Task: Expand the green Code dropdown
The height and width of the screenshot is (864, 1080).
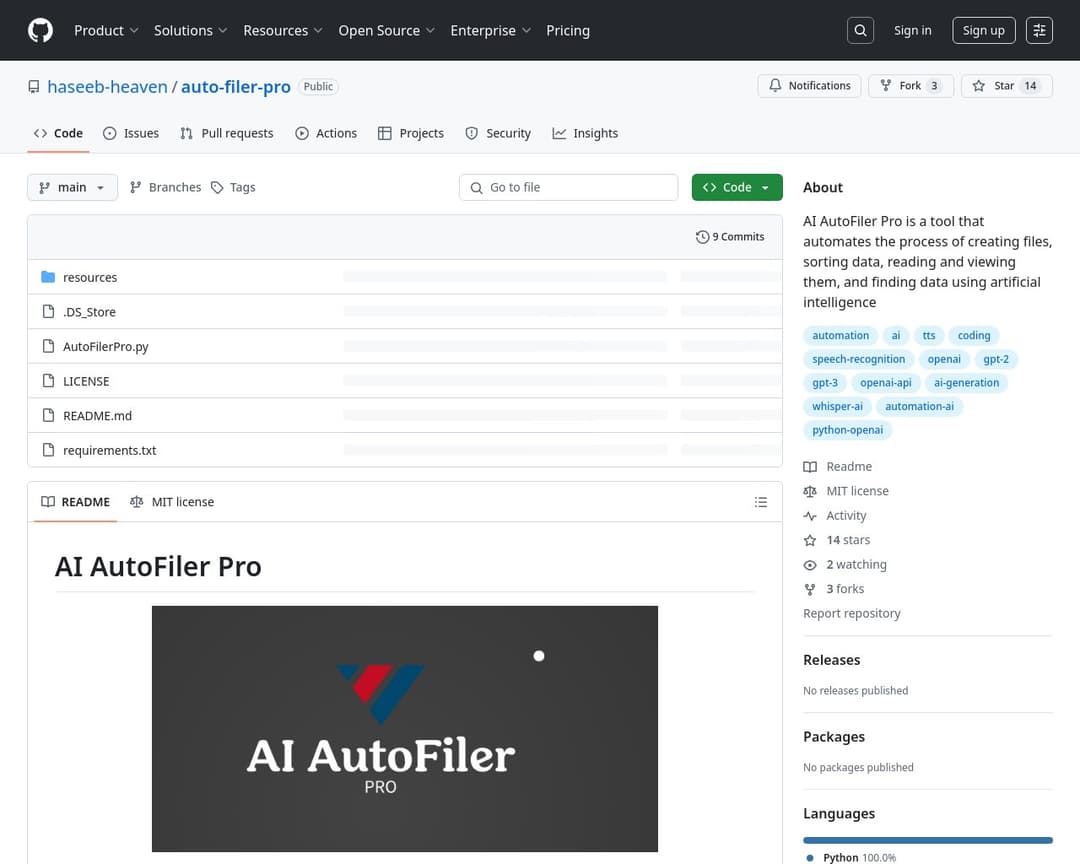Action: tap(737, 187)
